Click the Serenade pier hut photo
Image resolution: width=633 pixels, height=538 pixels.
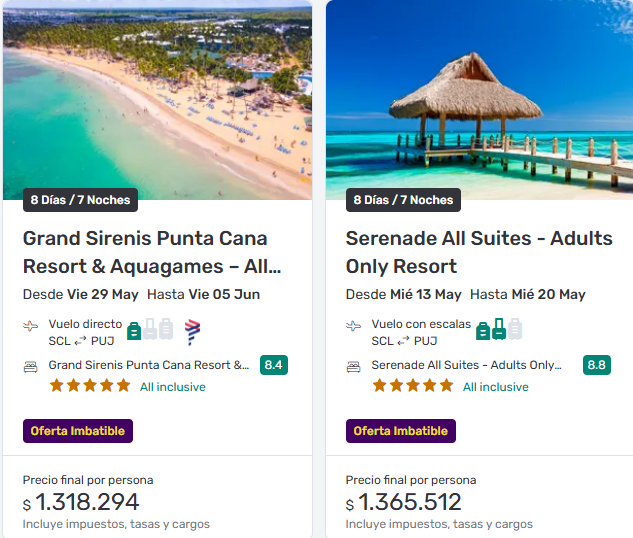pos(479,100)
